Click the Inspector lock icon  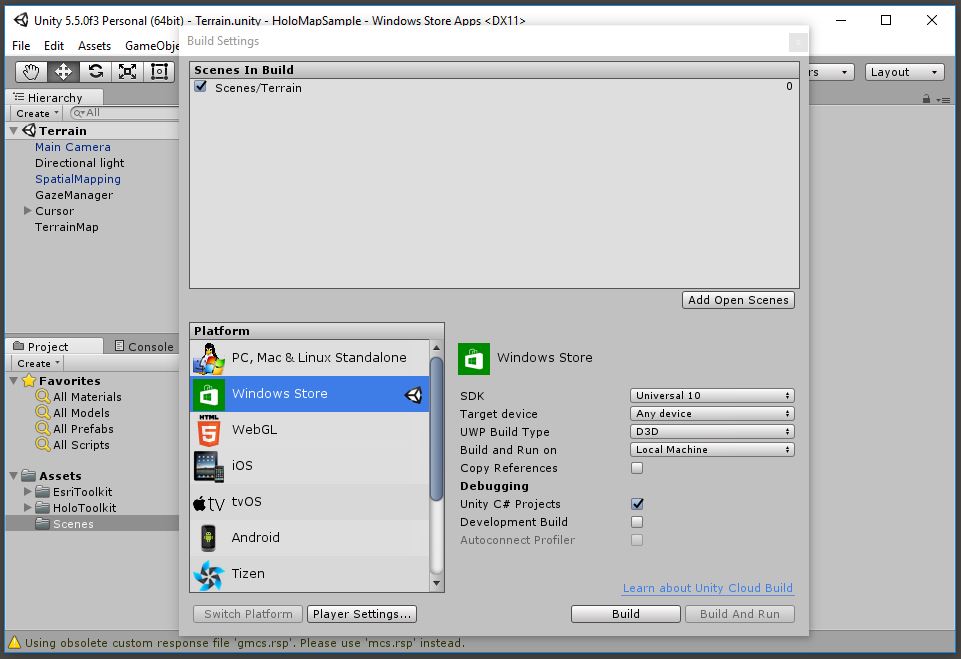[926, 99]
